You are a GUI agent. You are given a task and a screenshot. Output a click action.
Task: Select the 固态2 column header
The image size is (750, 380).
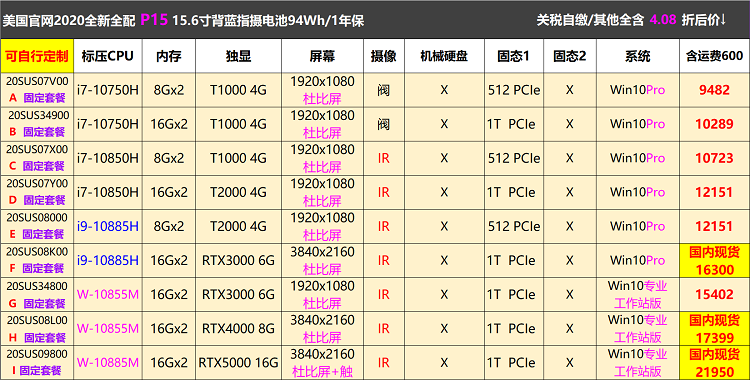pyautogui.click(x=570, y=56)
